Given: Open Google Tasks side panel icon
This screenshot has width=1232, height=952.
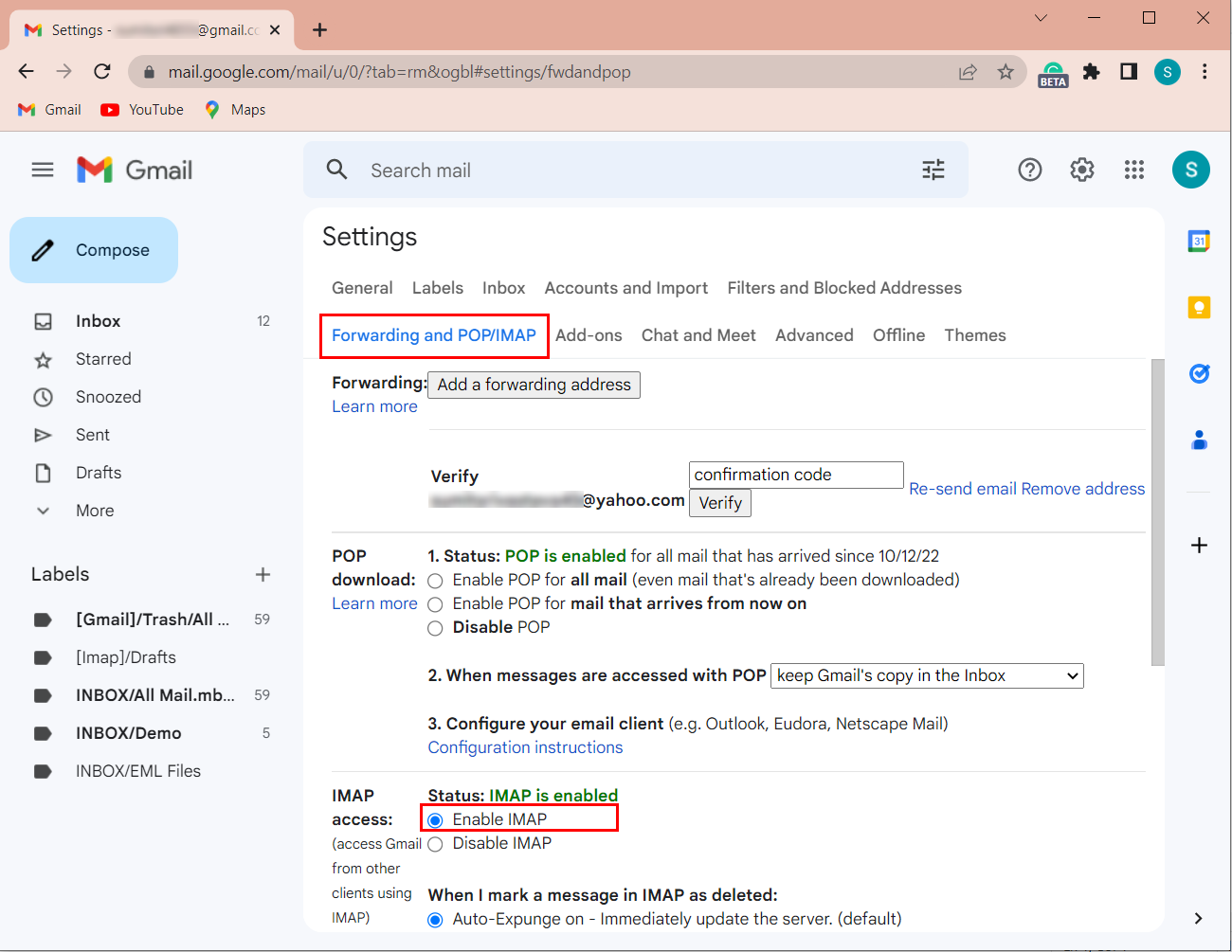Looking at the screenshot, I should [1199, 373].
